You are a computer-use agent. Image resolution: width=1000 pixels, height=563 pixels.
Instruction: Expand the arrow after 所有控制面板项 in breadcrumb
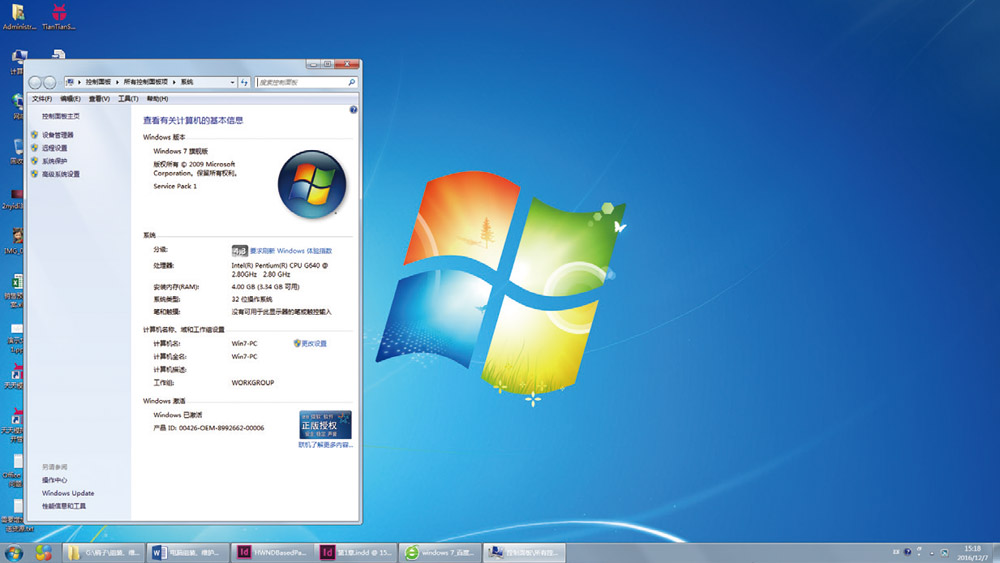174,82
